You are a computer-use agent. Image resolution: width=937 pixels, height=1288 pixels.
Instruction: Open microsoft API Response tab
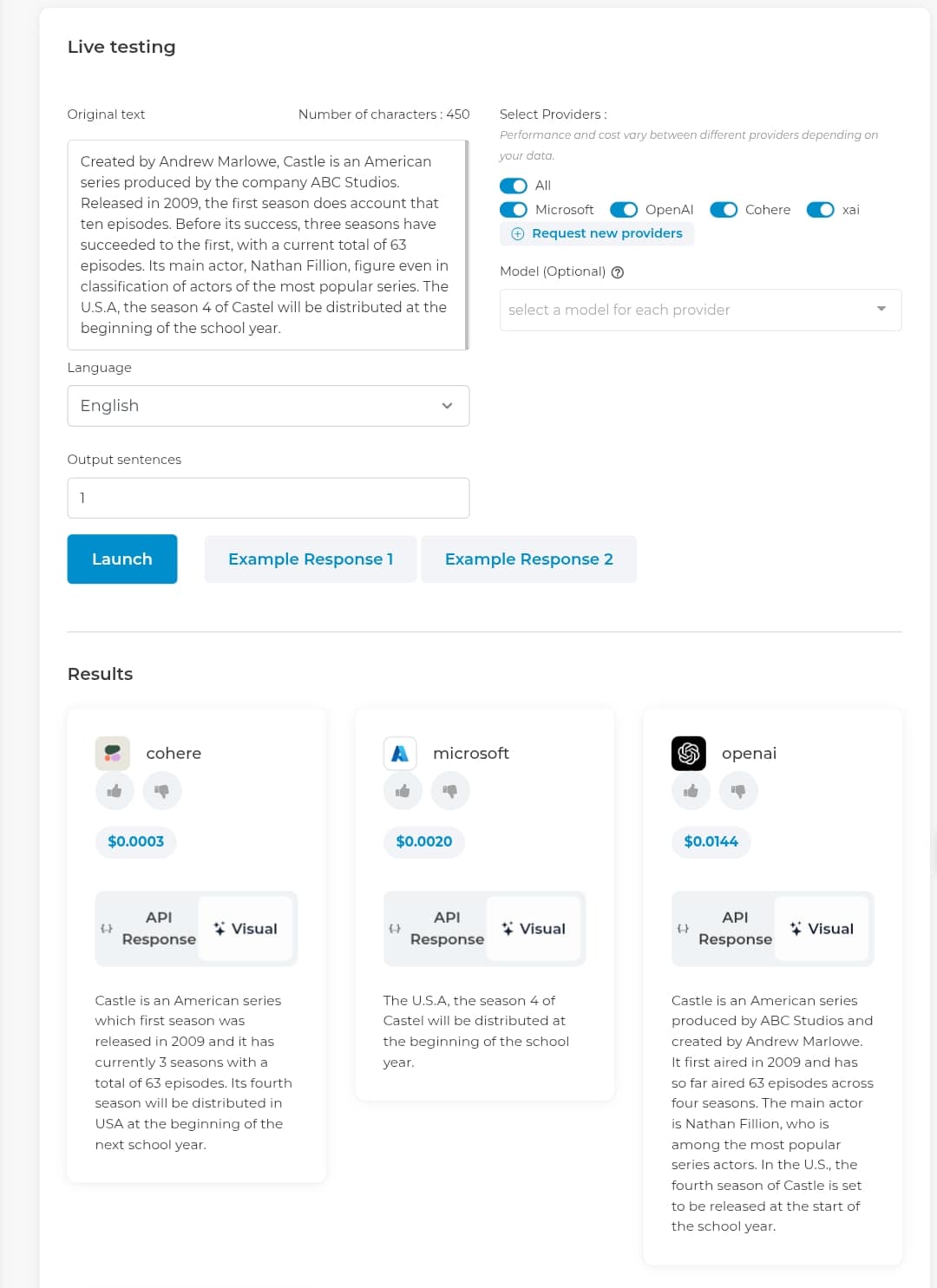[436, 928]
